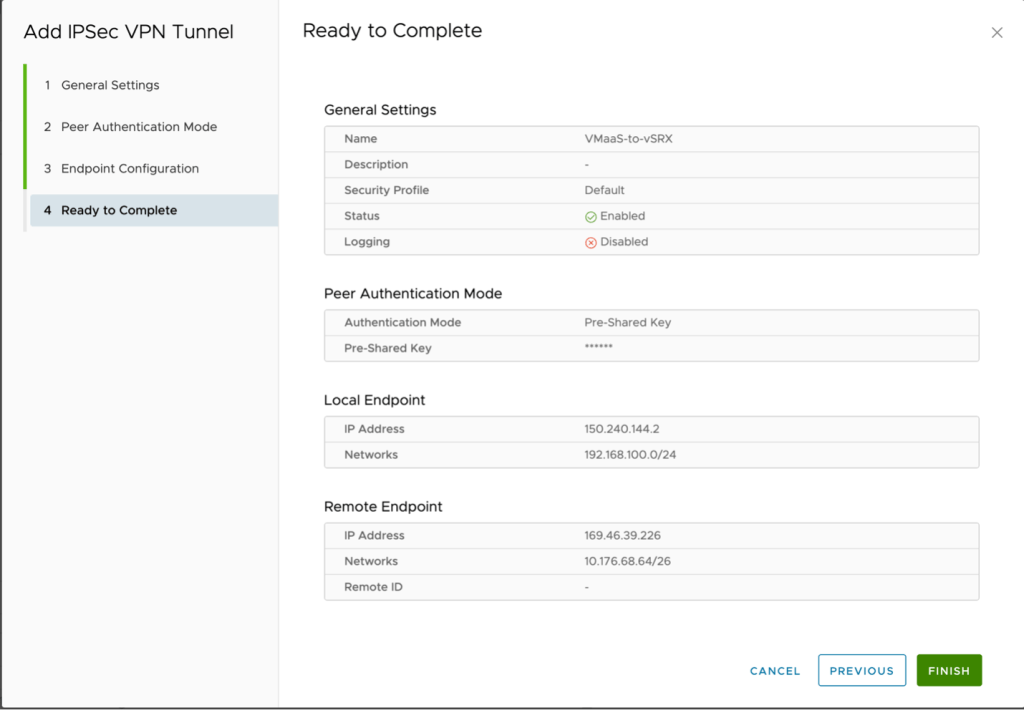Image resolution: width=1024 pixels, height=713 pixels.
Task: Click the Authentication Mode Pre-Shared Key value
Action: pos(627,323)
